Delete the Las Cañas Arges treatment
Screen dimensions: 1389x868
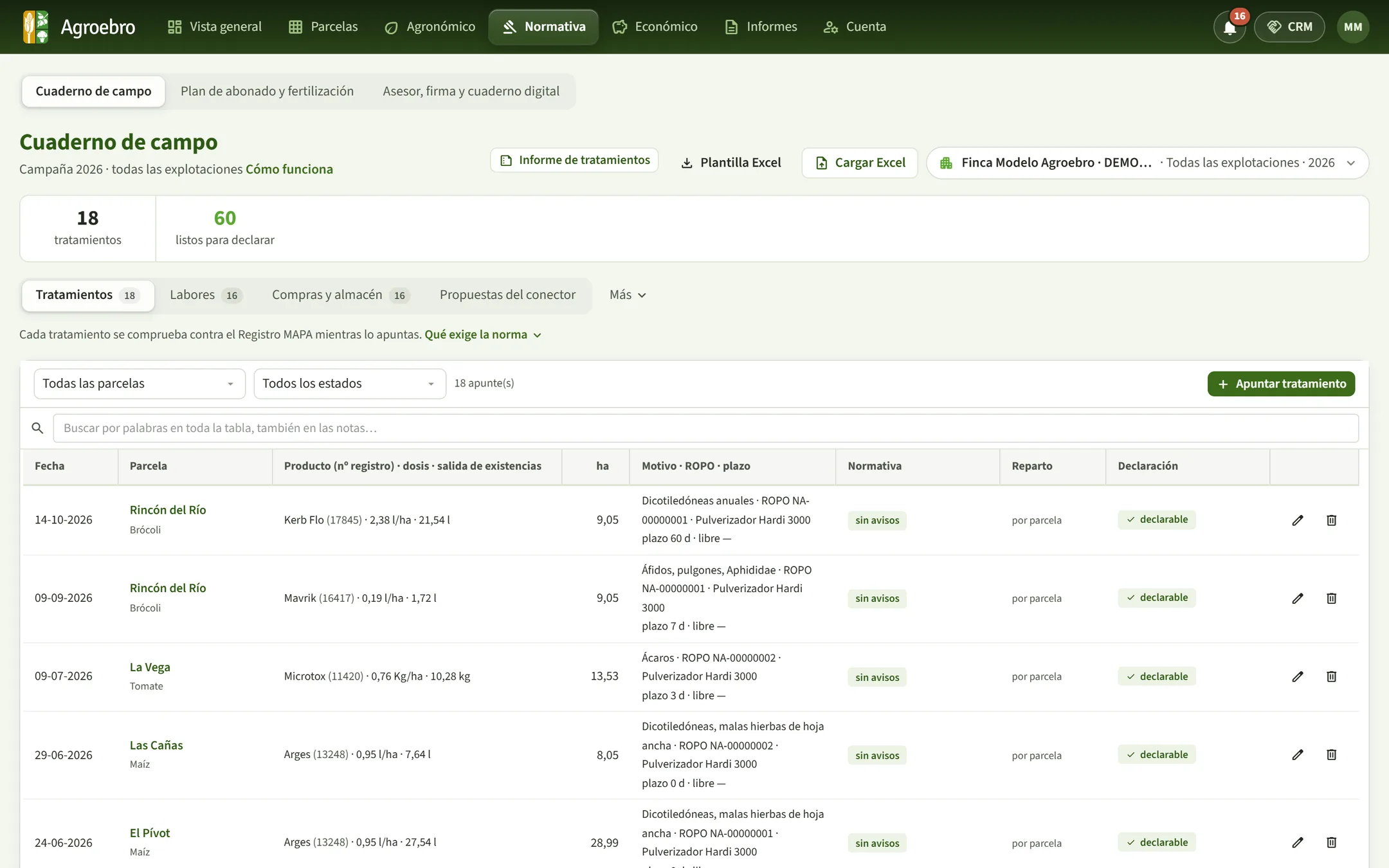(x=1332, y=755)
